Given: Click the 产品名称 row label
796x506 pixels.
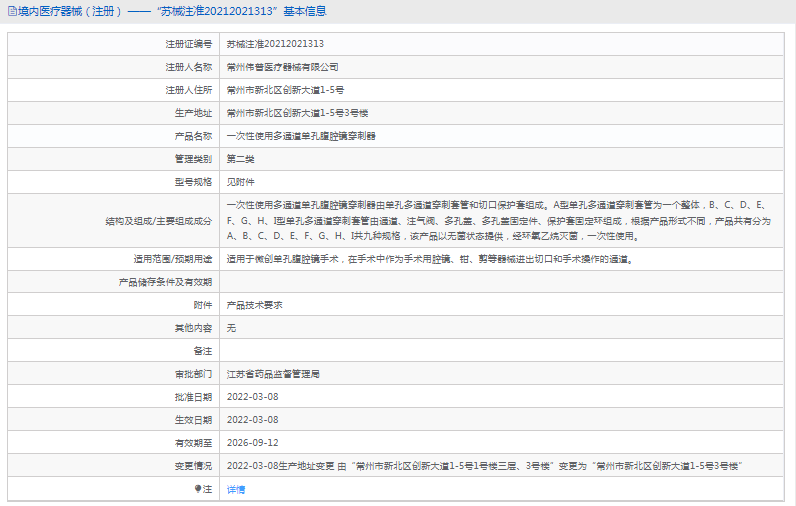Looking at the screenshot, I should (x=193, y=136).
